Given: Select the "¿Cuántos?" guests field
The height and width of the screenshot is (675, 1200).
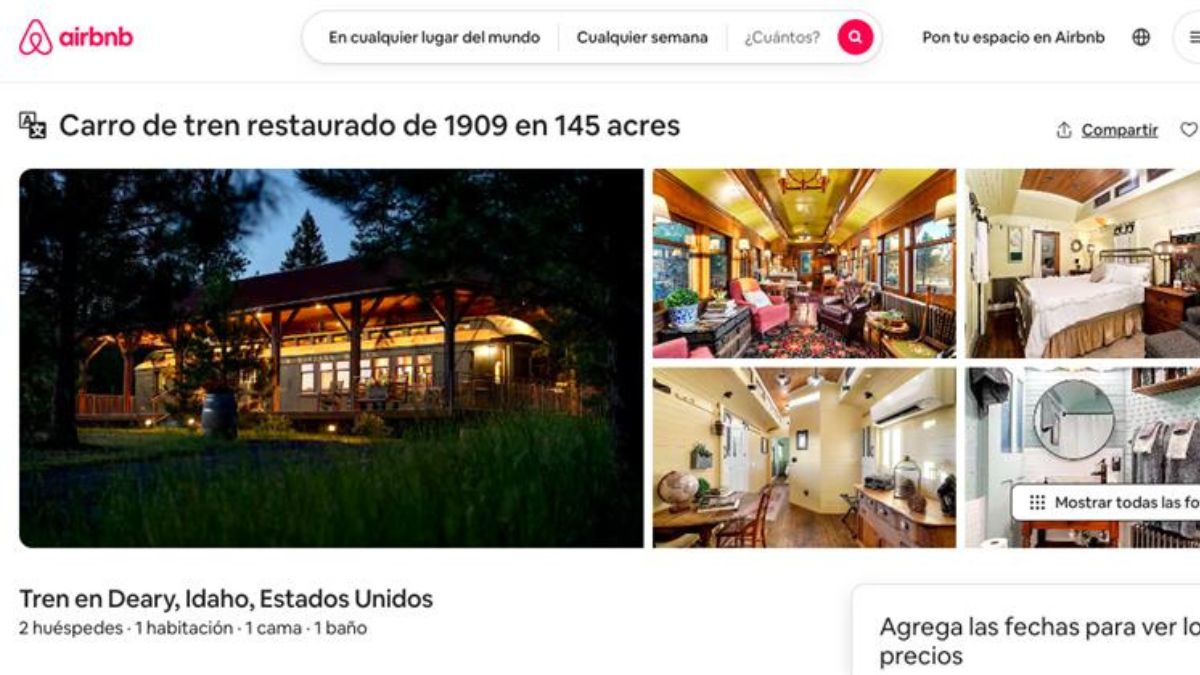Looking at the screenshot, I should pyautogui.click(x=782, y=38).
